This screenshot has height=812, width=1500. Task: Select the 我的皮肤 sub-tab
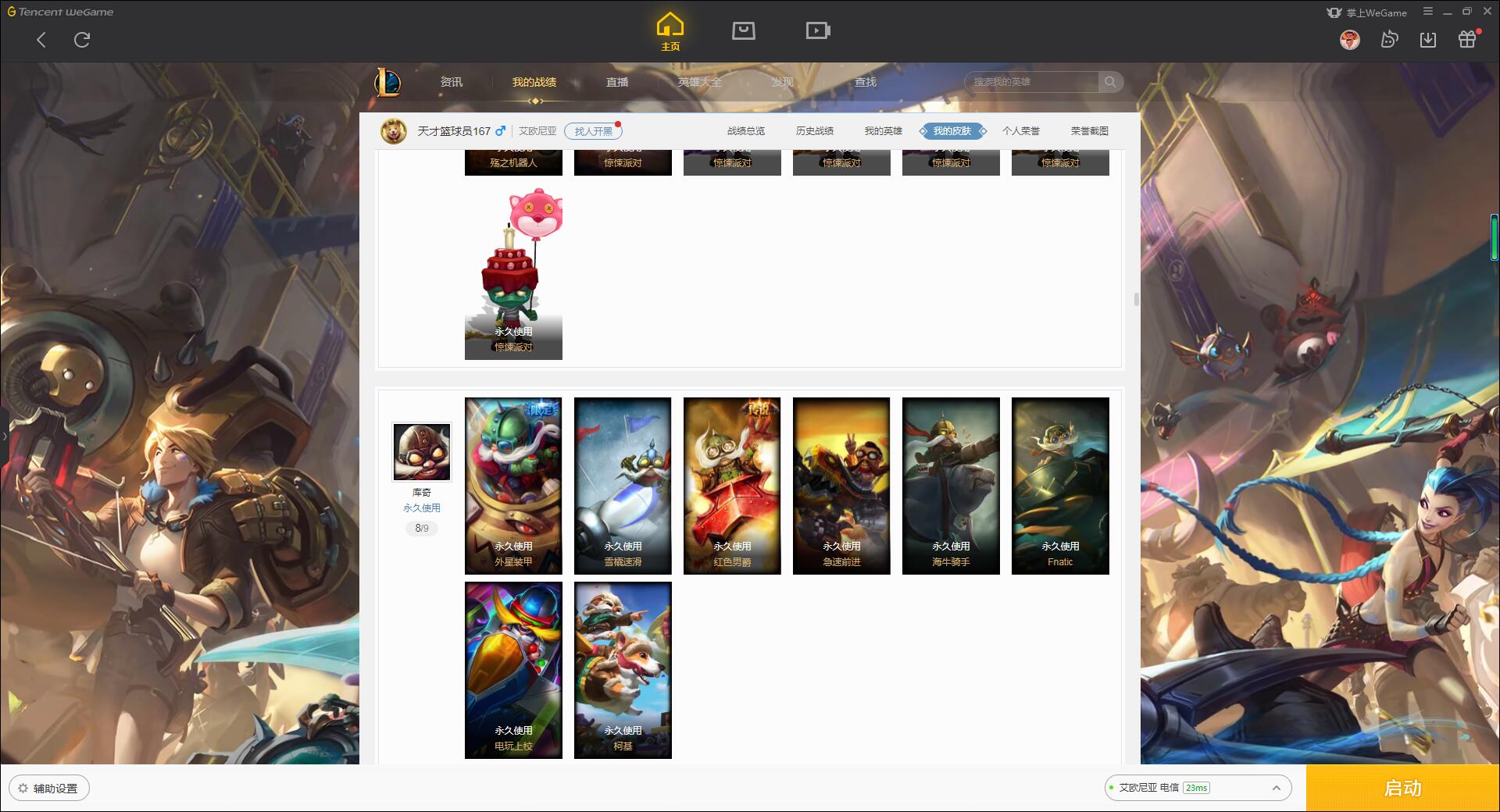(x=952, y=131)
